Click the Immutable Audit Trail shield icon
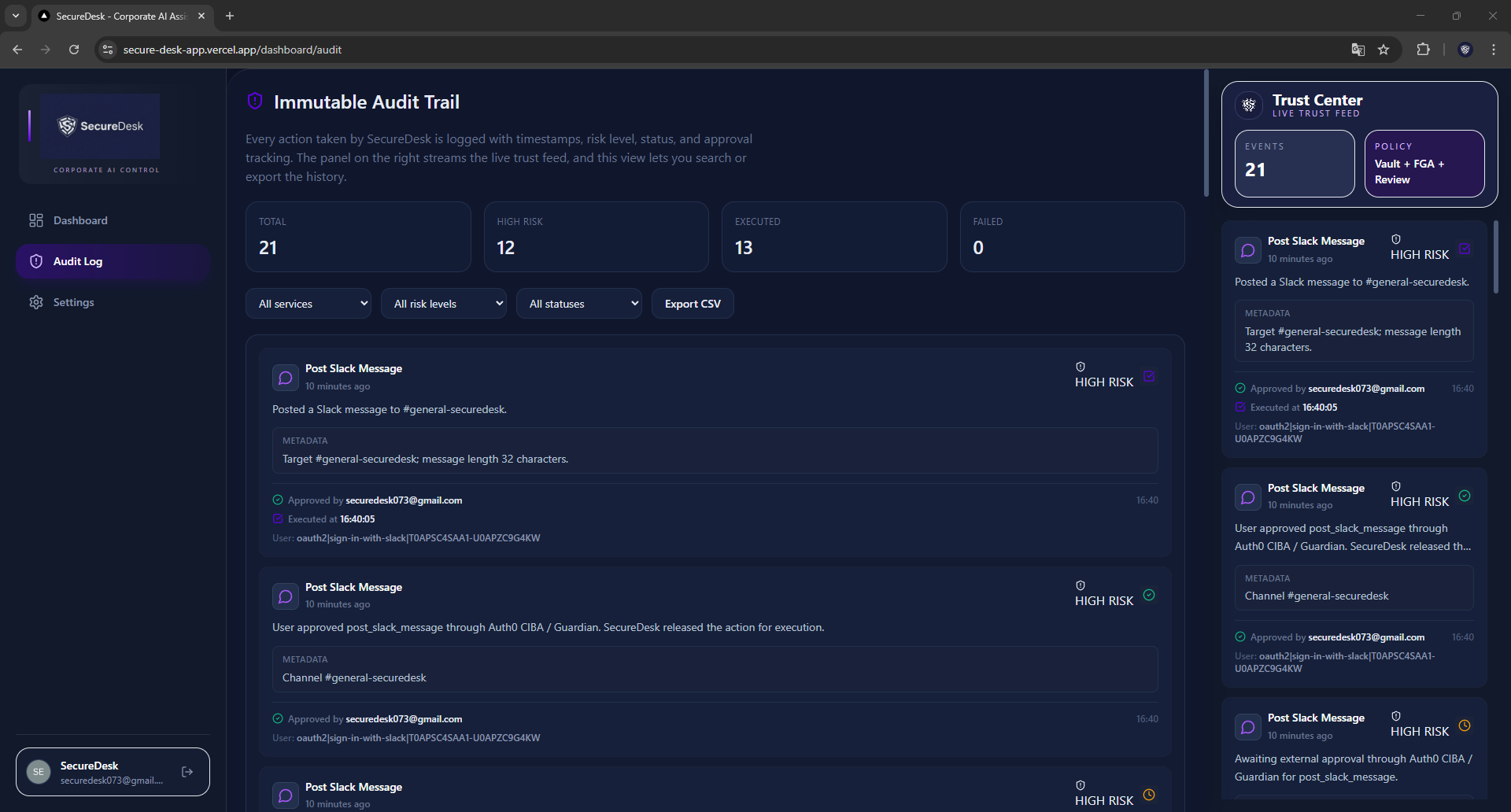 255,101
